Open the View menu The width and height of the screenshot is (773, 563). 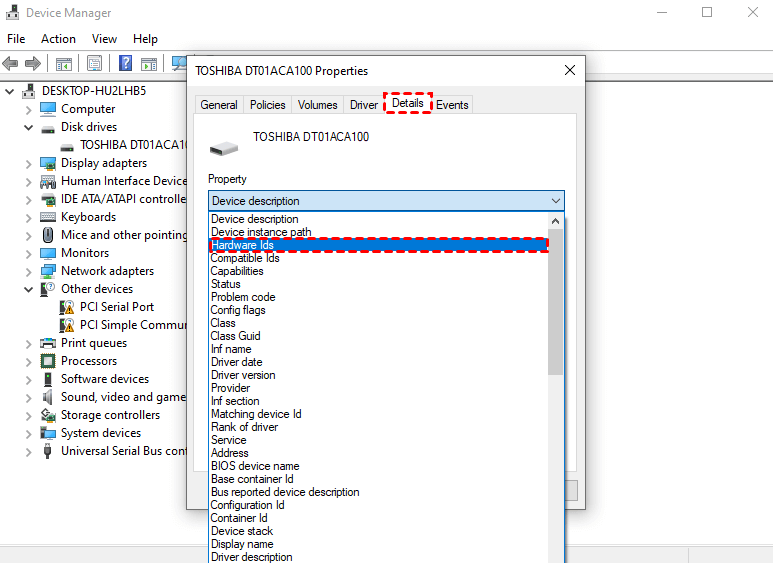click(104, 39)
